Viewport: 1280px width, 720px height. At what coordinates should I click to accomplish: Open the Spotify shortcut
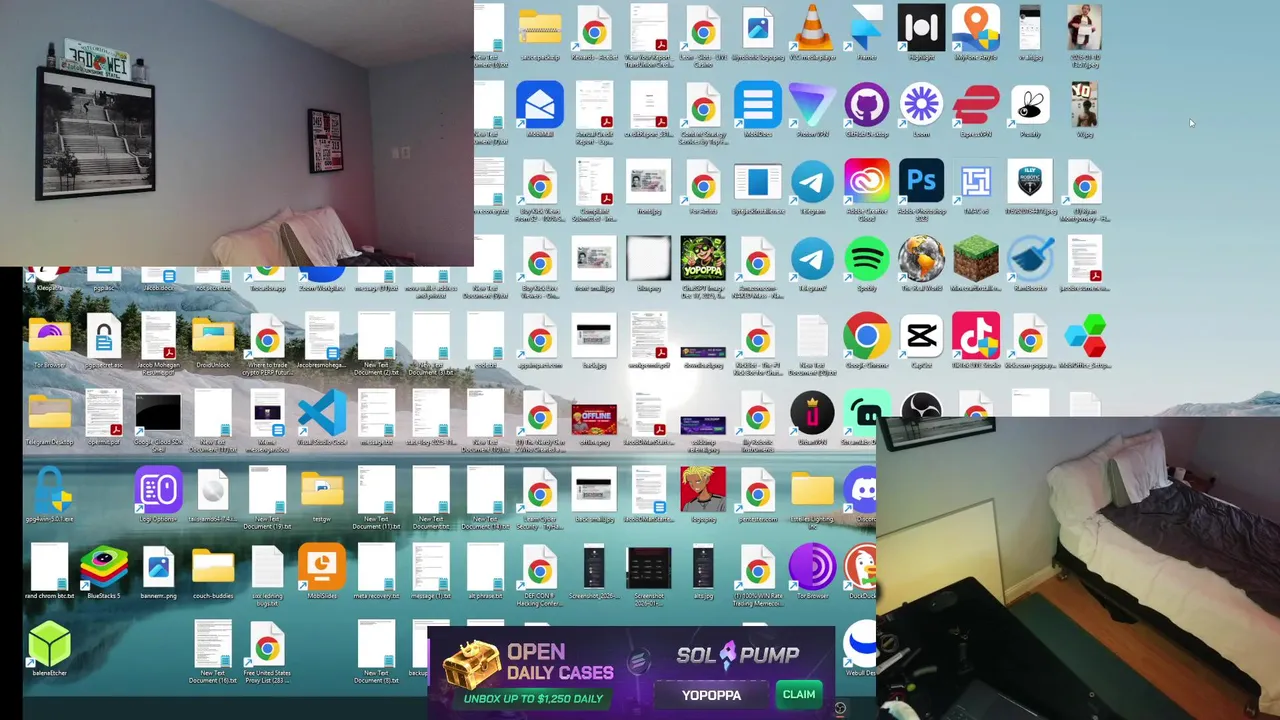866,260
